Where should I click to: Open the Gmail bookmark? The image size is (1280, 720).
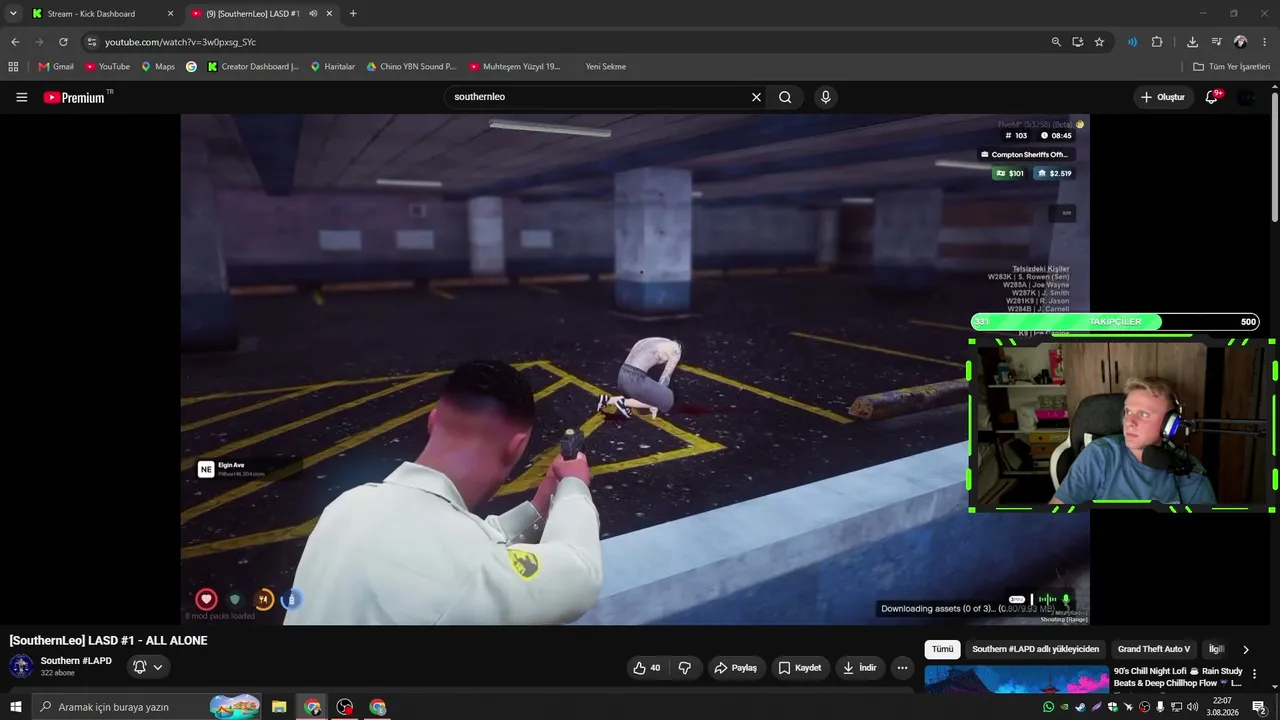coord(56,67)
